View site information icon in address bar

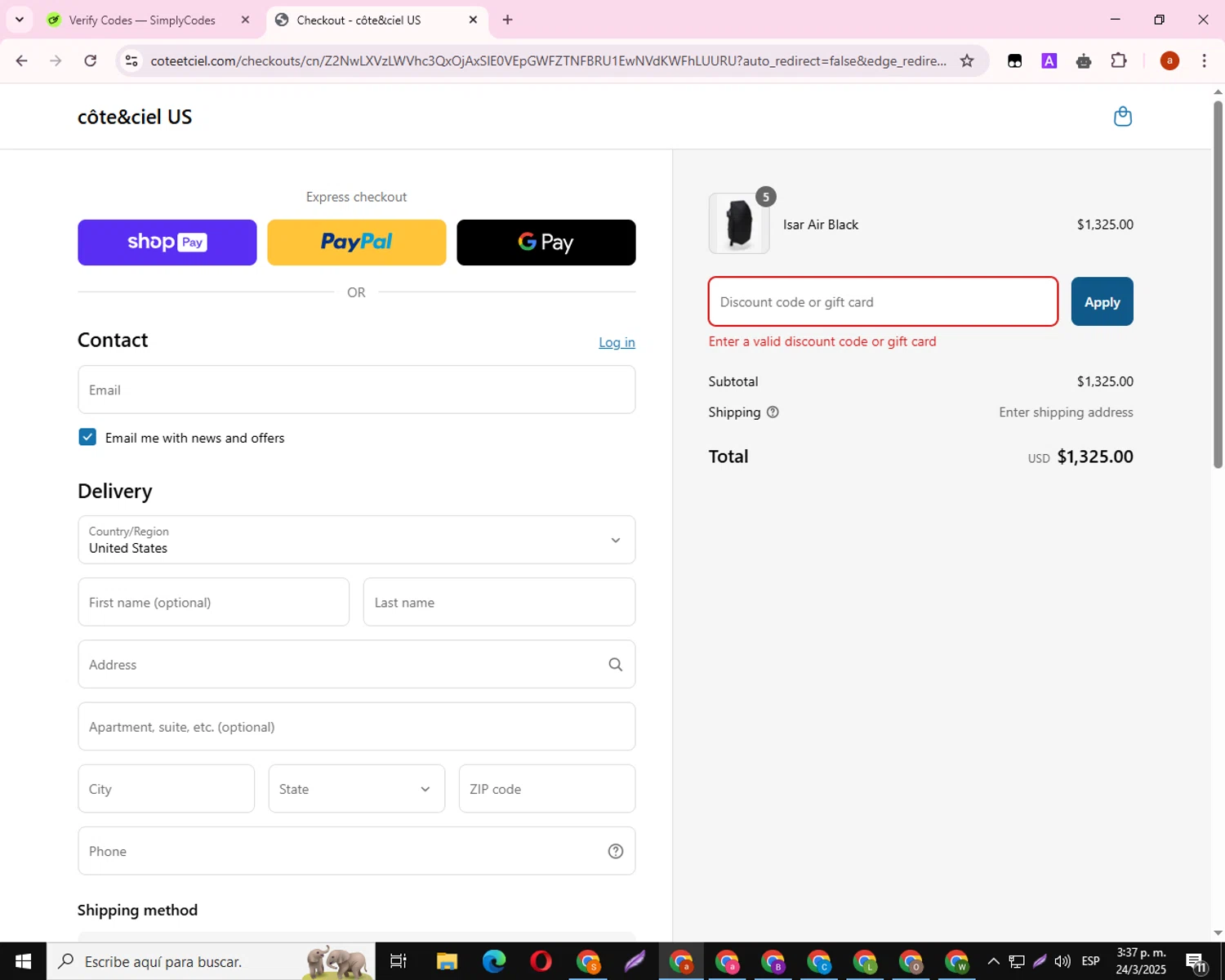pyautogui.click(x=131, y=60)
